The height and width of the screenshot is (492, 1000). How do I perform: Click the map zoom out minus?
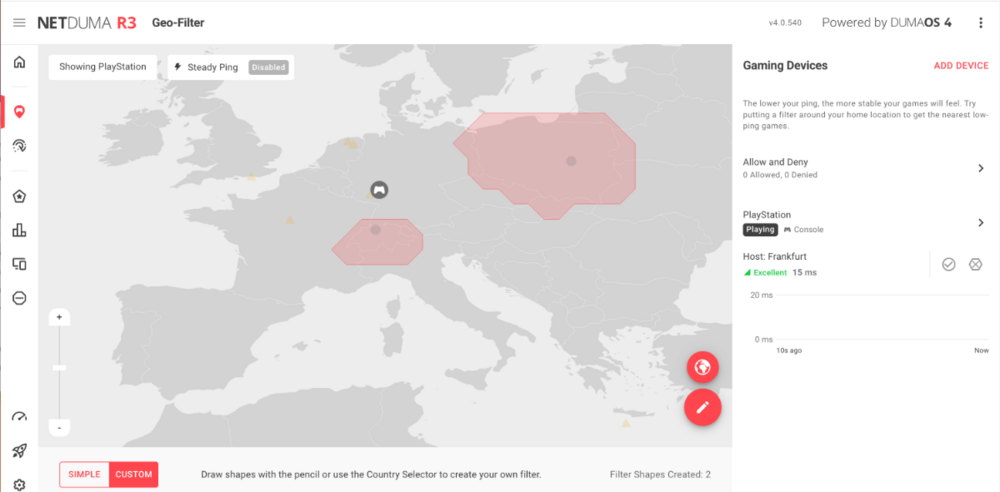[59, 428]
